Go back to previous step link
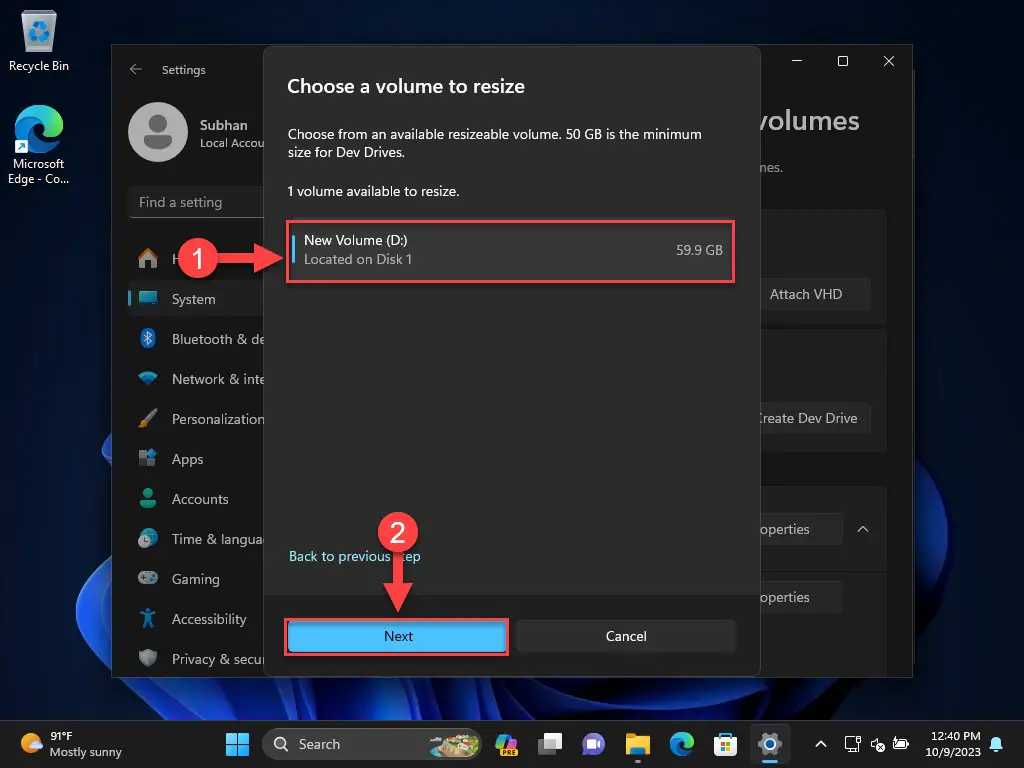This screenshot has height=768, width=1024. pos(355,556)
